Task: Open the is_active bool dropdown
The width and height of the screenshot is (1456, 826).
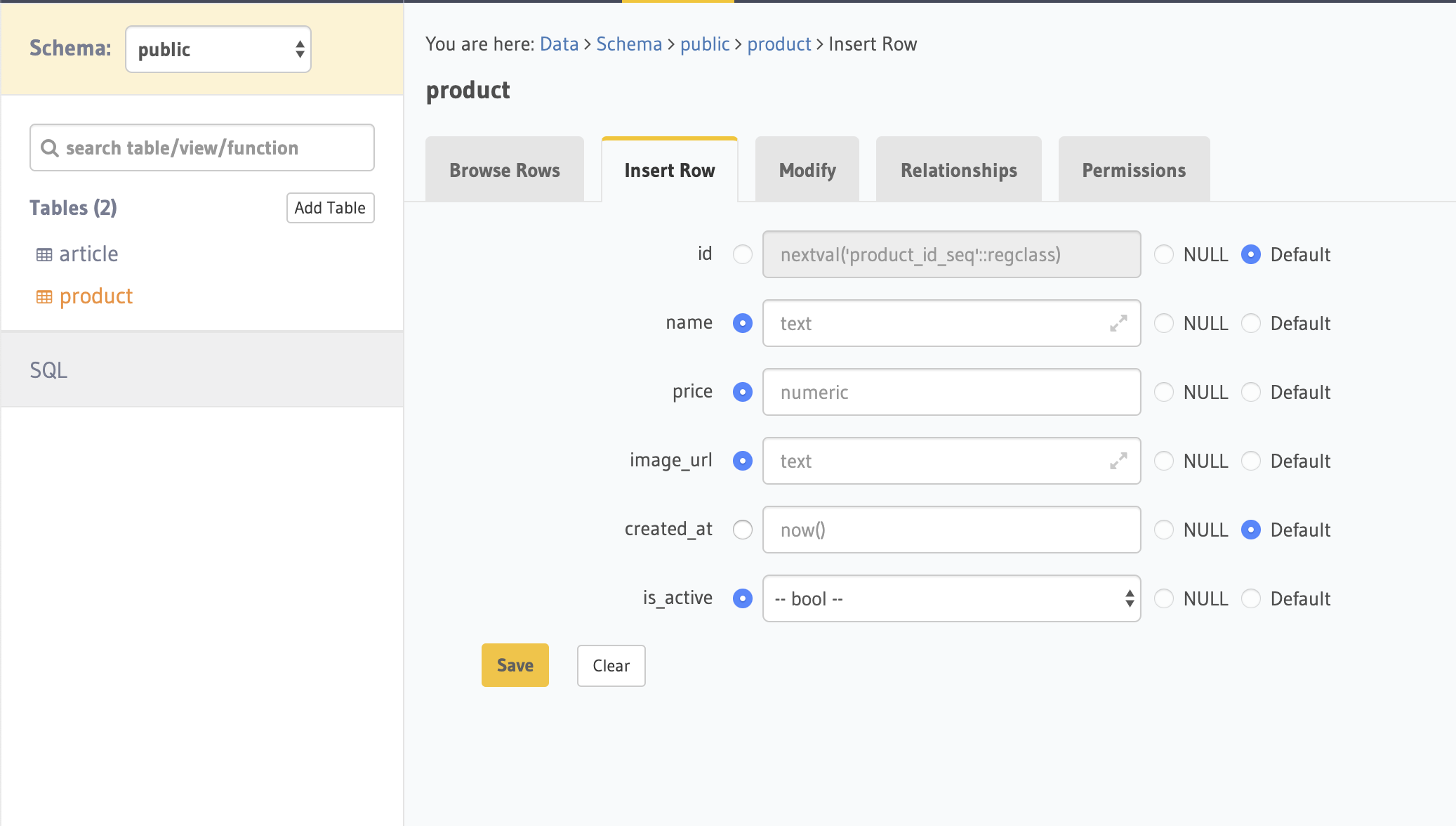Action: pos(951,598)
